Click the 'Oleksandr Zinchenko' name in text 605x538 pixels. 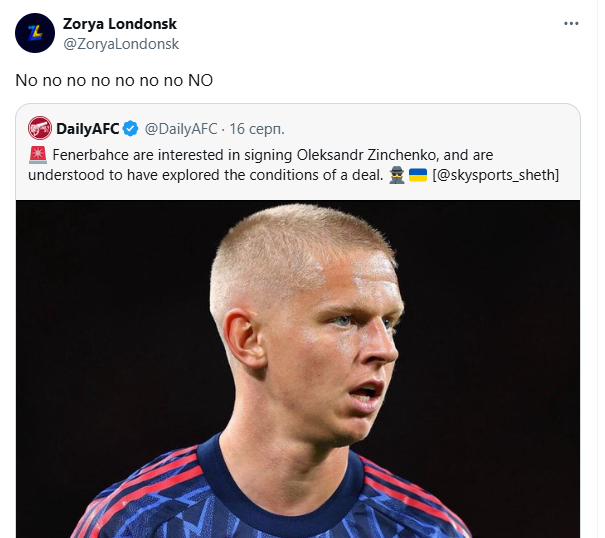pyautogui.click(x=367, y=155)
